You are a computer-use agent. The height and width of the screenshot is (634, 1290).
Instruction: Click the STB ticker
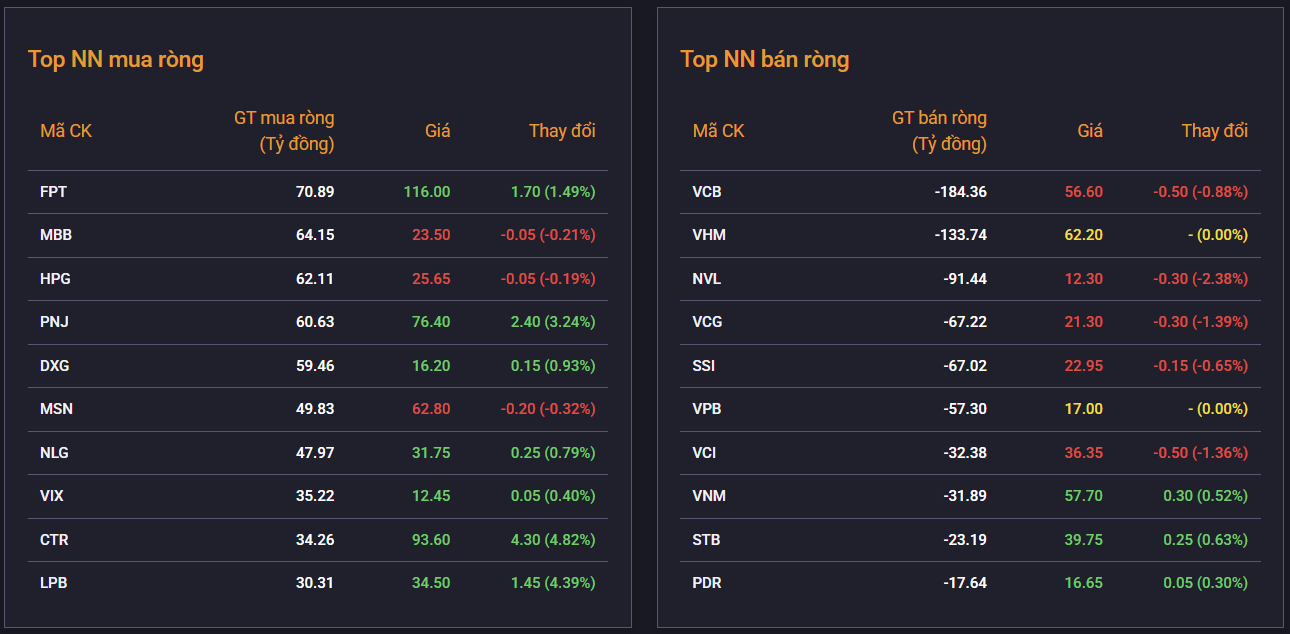click(x=706, y=540)
